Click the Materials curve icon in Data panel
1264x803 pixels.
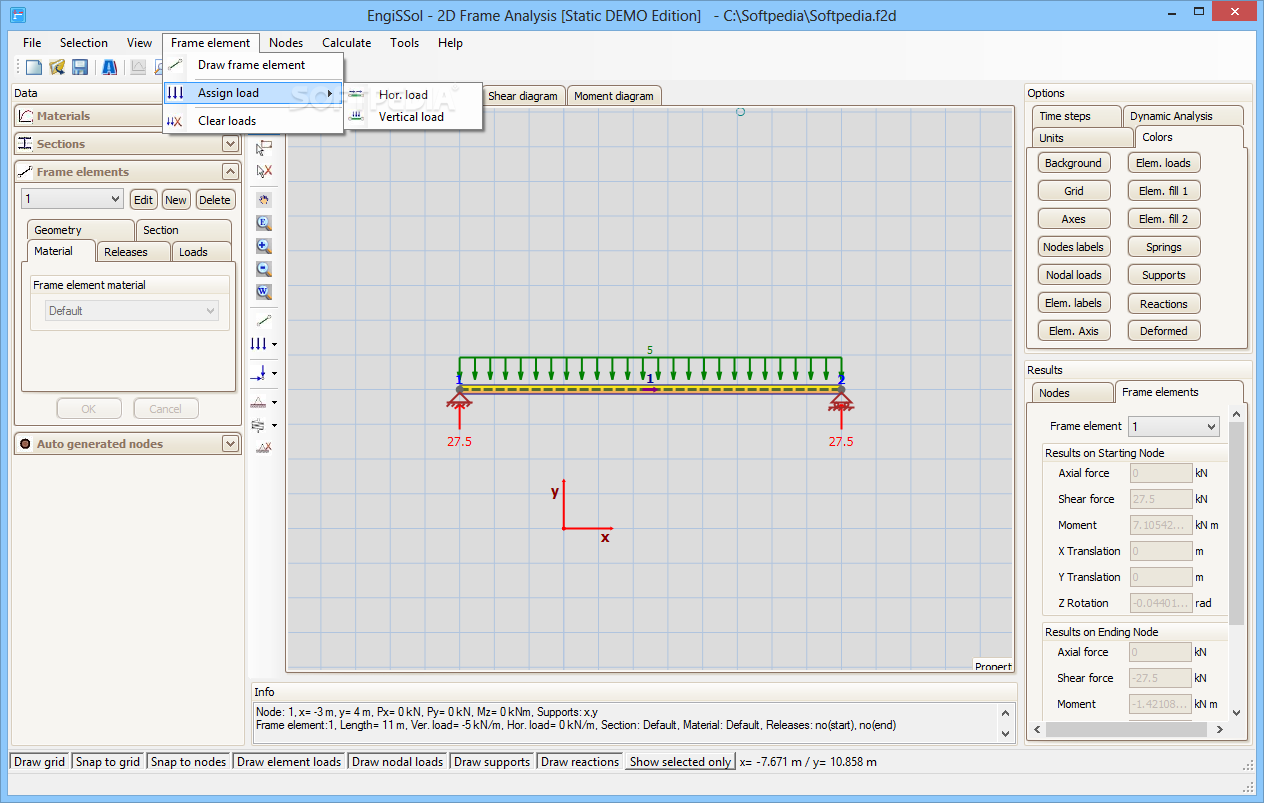click(26, 116)
